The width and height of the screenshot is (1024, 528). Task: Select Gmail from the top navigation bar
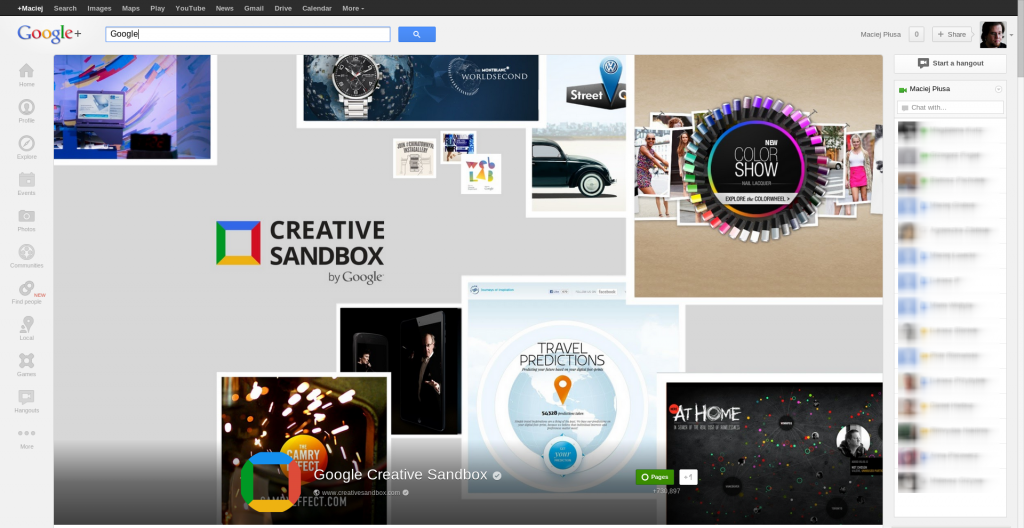254,8
